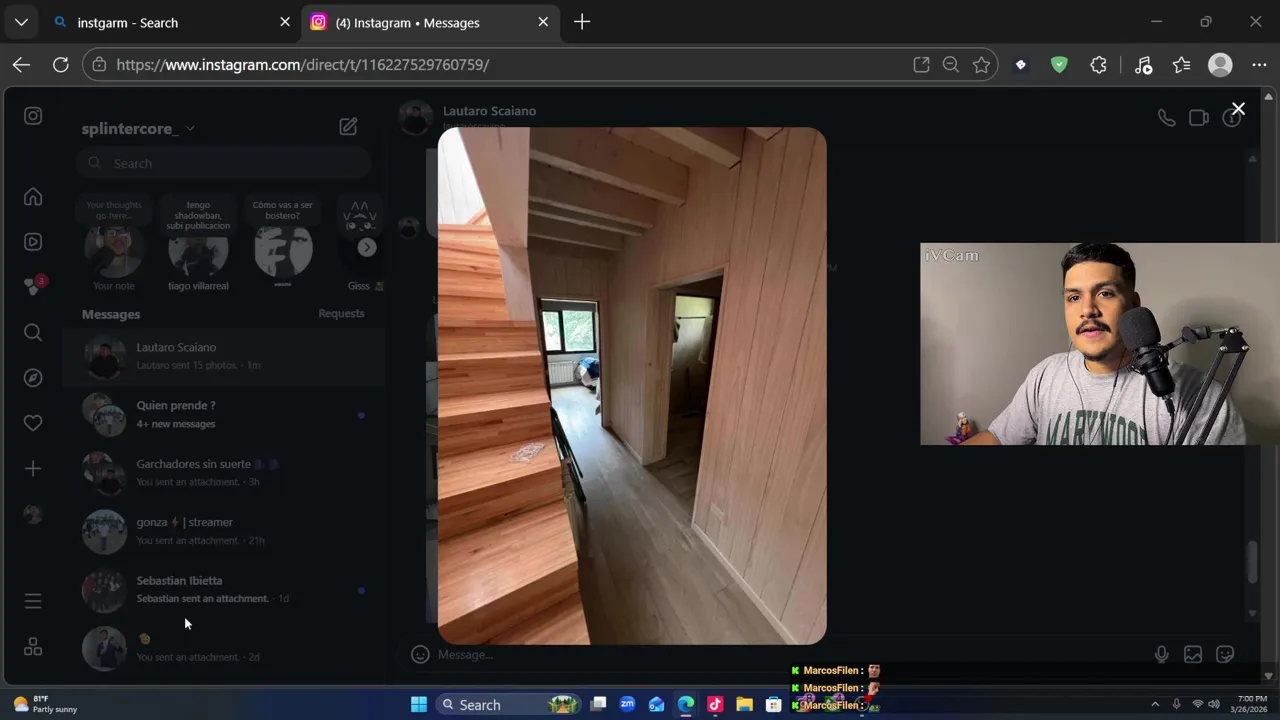Close the 'instgarm - Search' tab
Image resolution: width=1280 pixels, height=720 pixels.
[285, 22]
